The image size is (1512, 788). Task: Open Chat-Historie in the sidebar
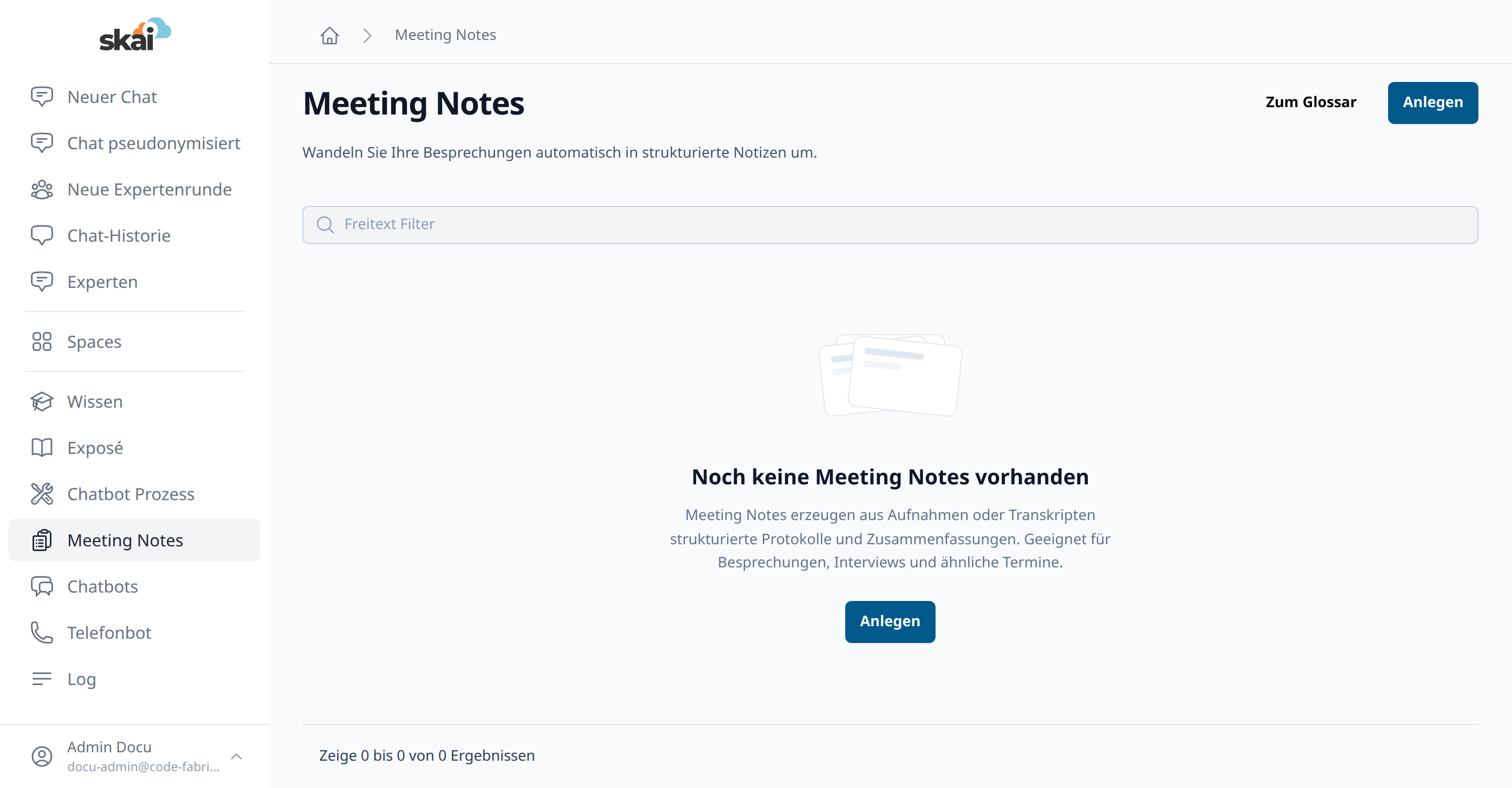134,235
